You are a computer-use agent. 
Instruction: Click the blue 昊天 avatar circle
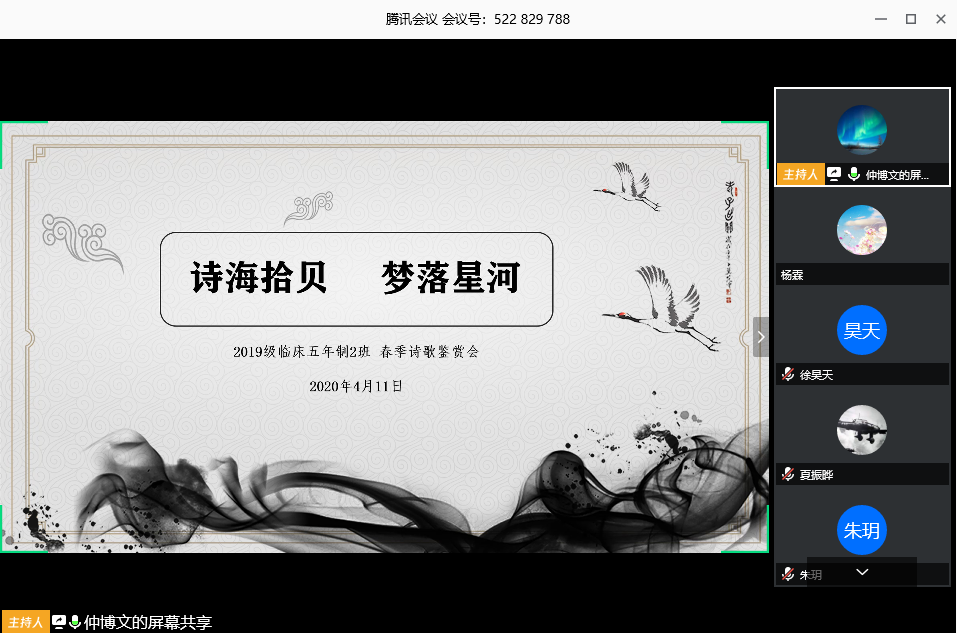(861, 330)
